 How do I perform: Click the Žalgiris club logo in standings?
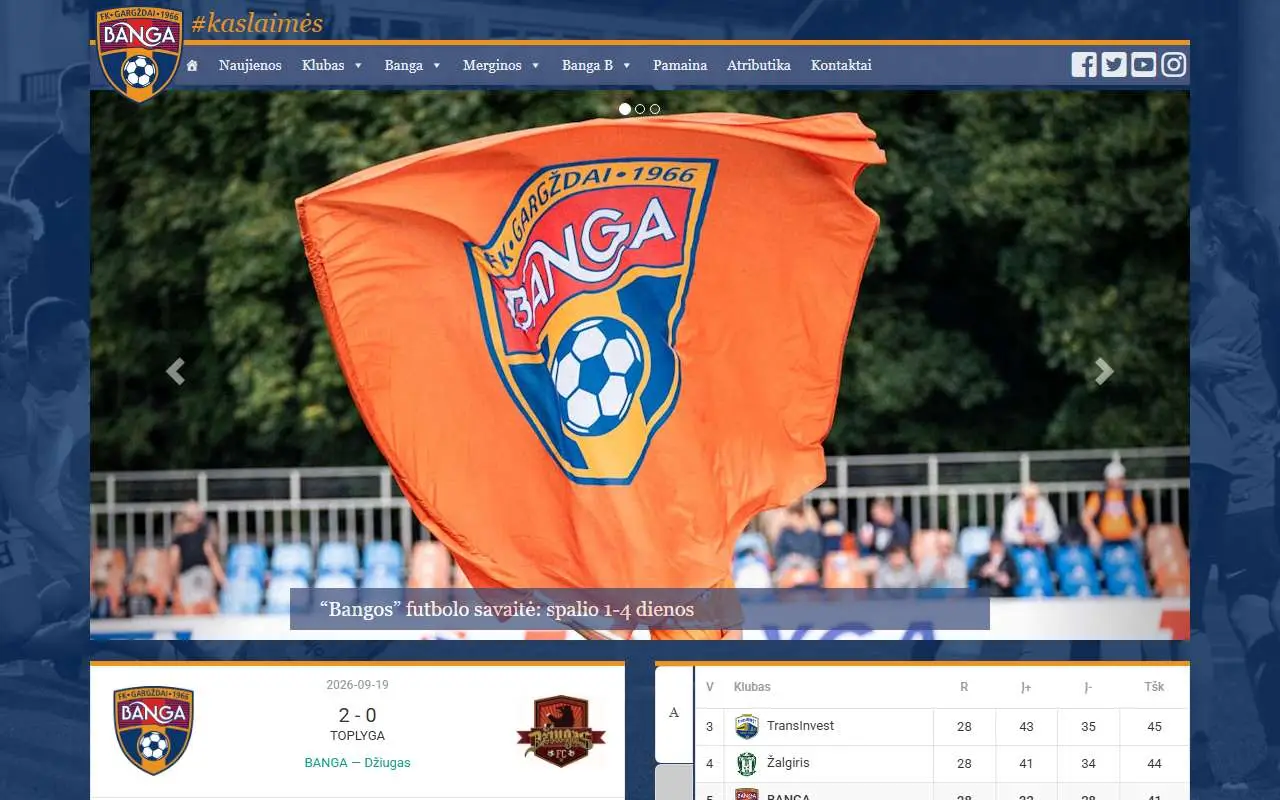point(747,763)
